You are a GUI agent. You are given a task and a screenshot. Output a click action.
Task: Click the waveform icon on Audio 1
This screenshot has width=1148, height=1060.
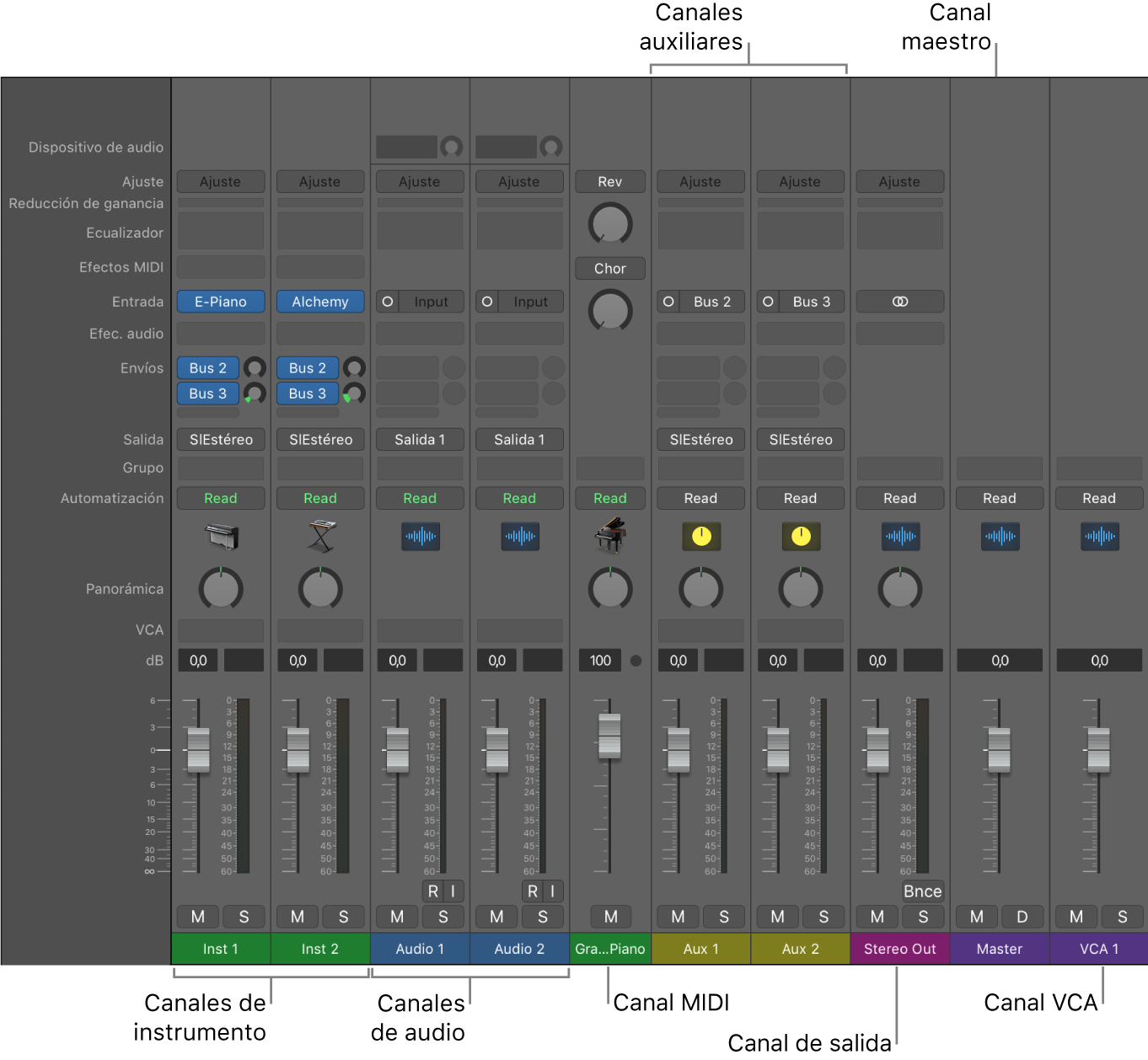421,536
